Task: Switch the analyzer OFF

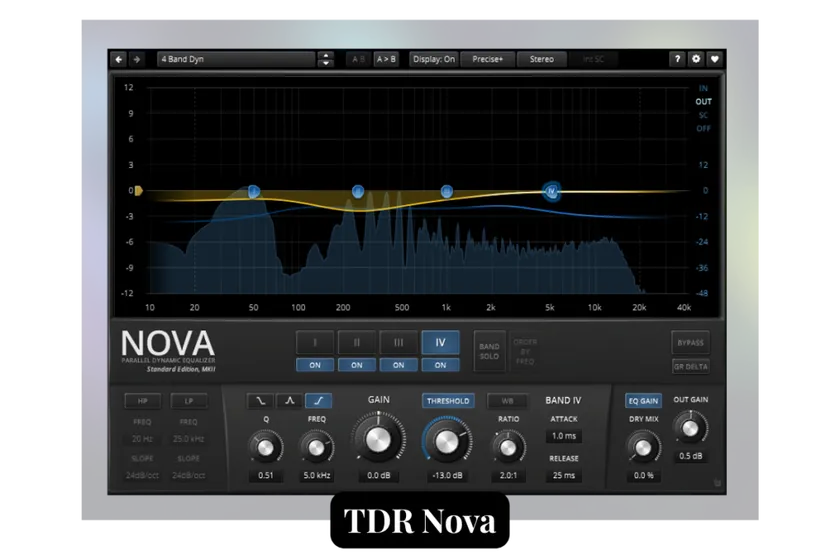Action: (703, 129)
